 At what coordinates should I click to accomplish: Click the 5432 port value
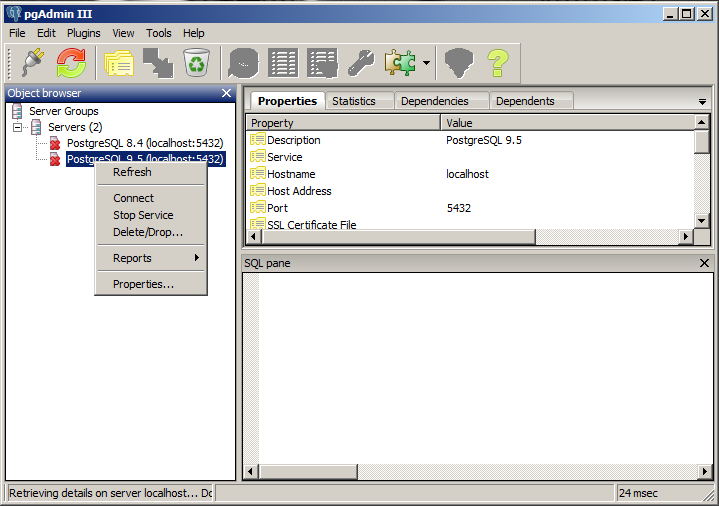(x=459, y=208)
